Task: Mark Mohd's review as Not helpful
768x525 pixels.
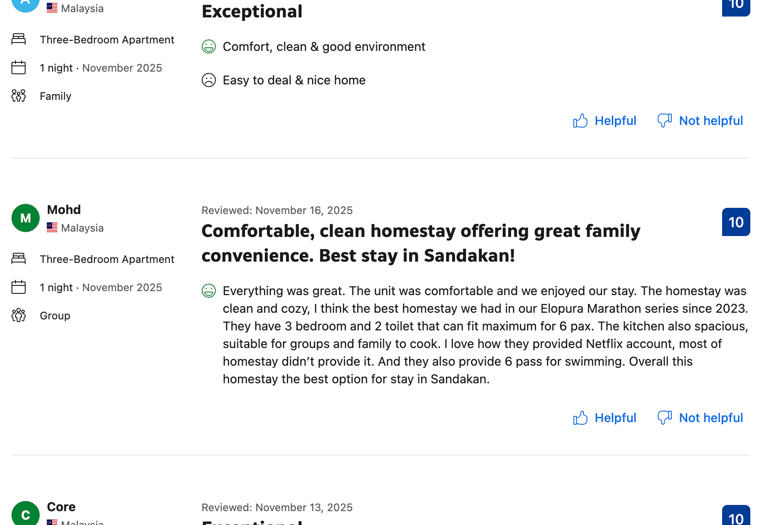Action: coord(710,418)
